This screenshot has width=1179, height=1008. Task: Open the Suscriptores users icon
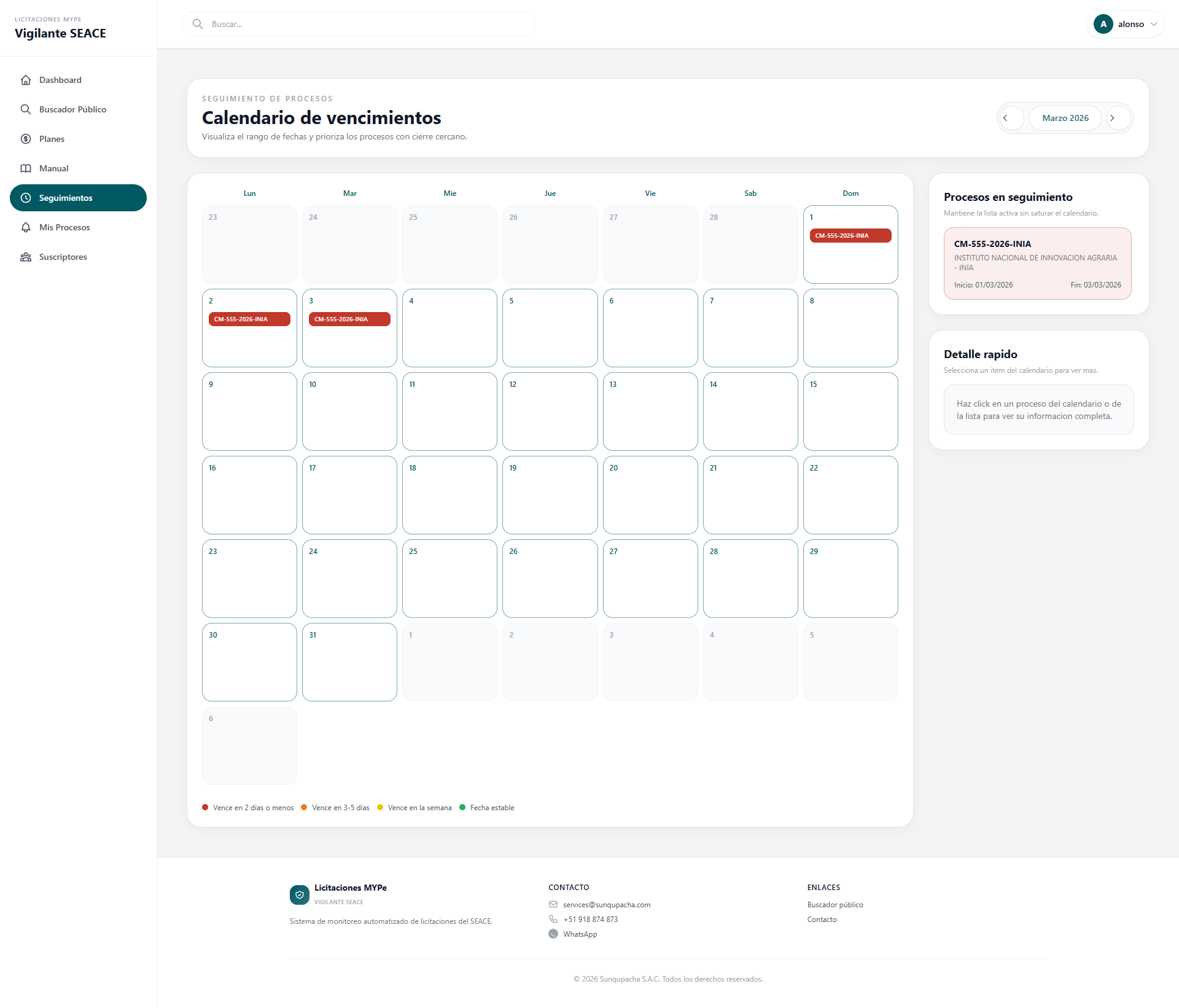coord(26,257)
